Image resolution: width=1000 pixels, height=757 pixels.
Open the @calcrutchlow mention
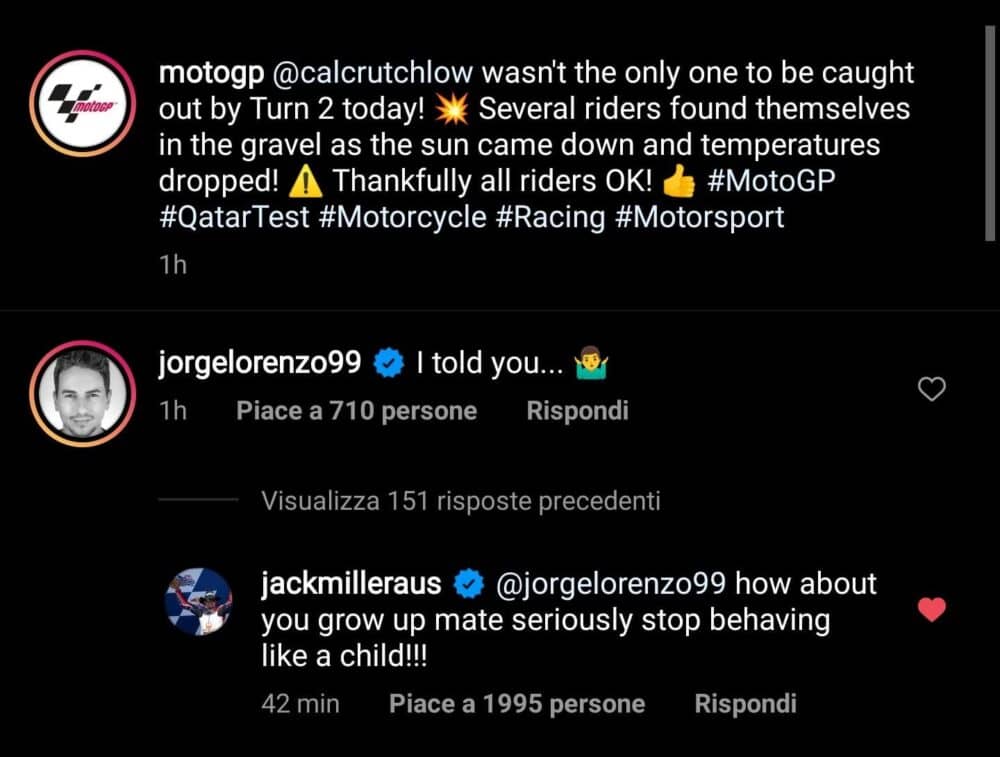[x=365, y=73]
